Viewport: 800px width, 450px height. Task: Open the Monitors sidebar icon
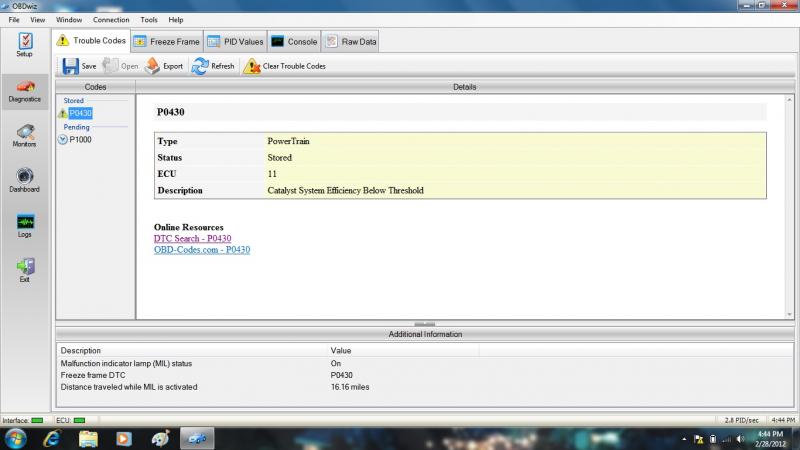tap(24, 134)
